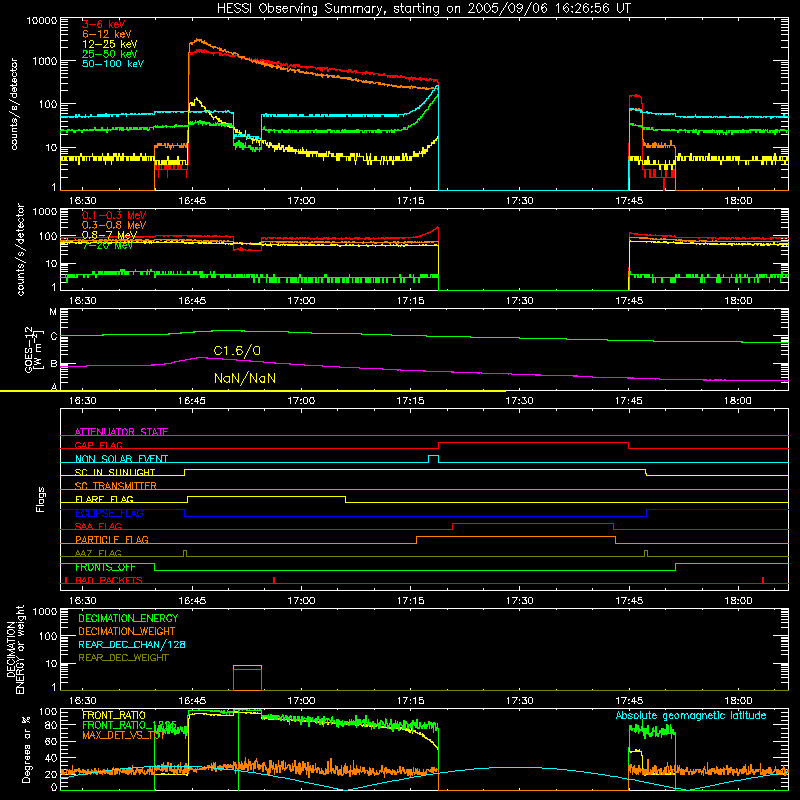Image resolution: width=800 pixels, height=800 pixels.
Task: Click the REAR_DEC_WEIGHT legend label
Action: (x=123, y=658)
